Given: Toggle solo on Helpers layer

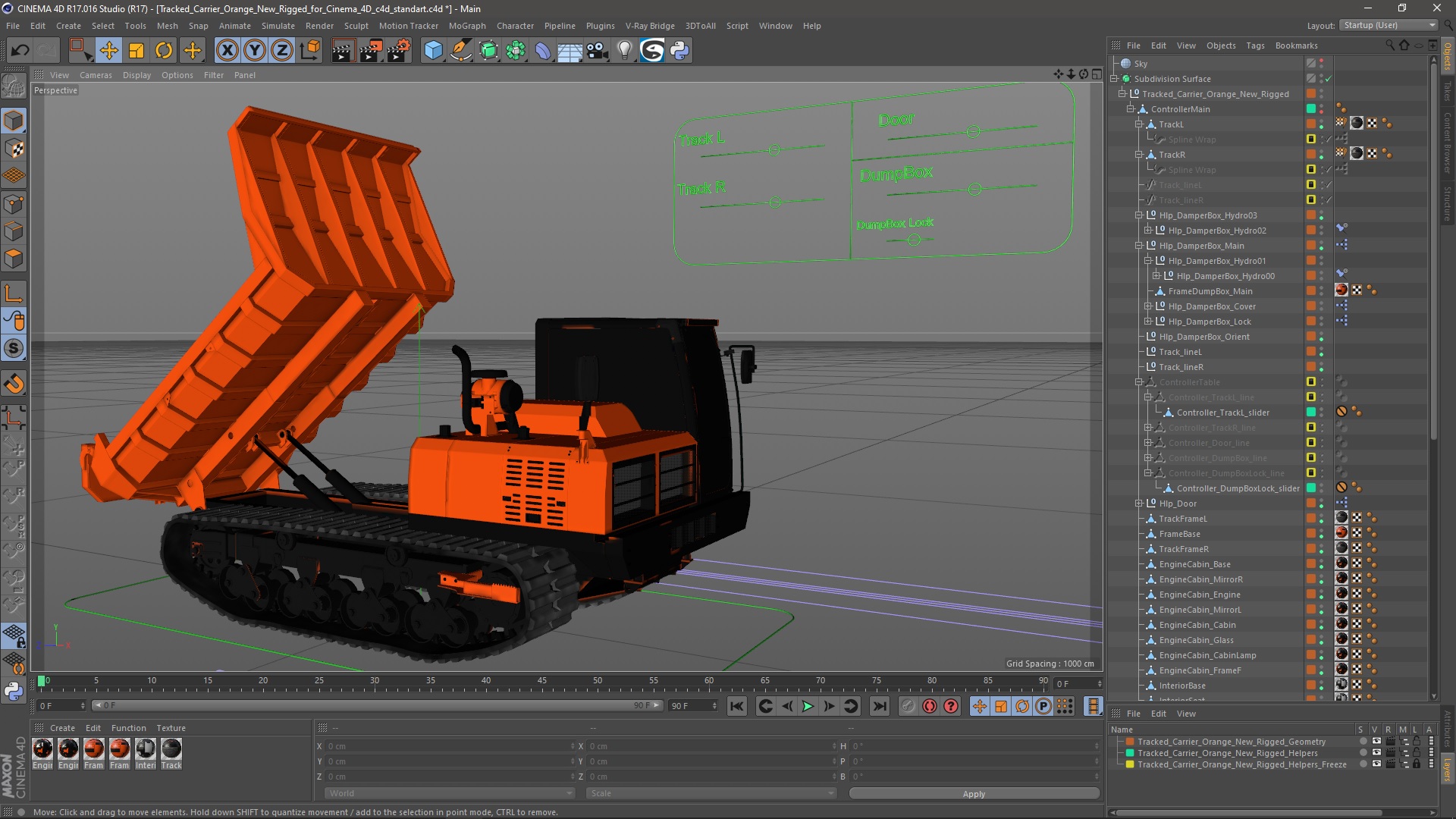Looking at the screenshot, I should point(1363,753).
